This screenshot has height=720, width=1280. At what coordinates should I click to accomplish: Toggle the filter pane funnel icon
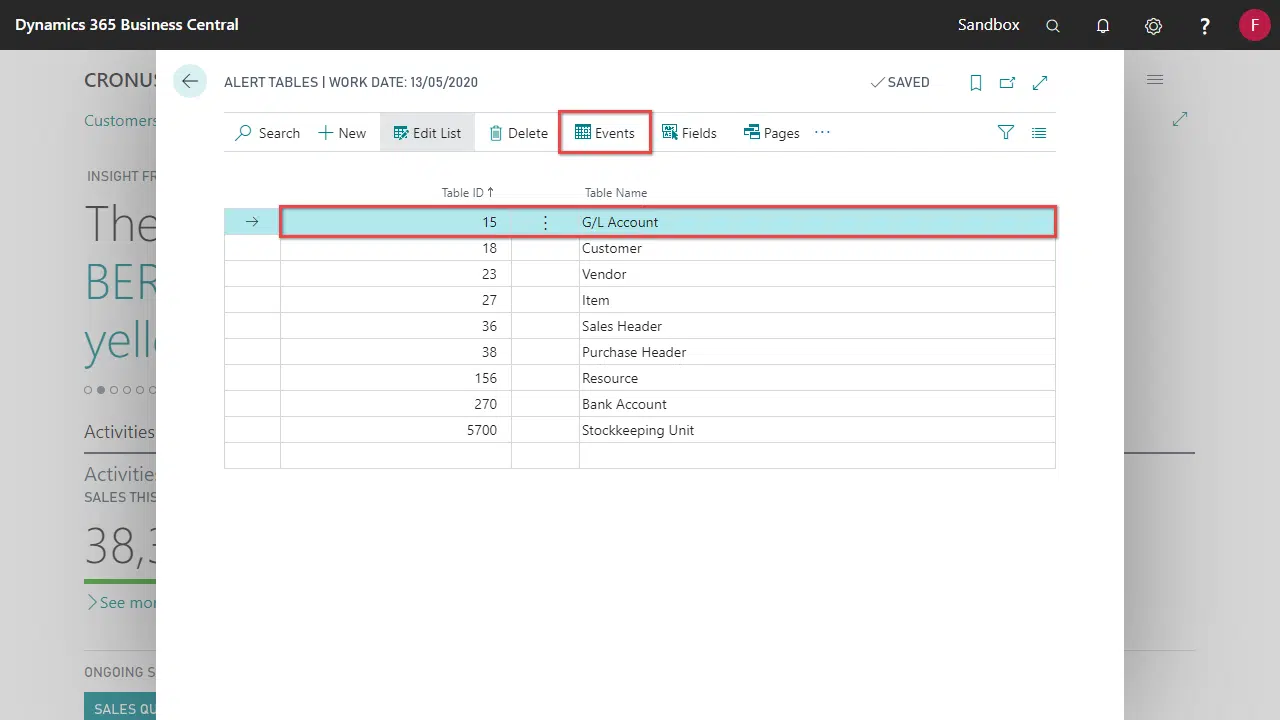(x=1006, y=132)
